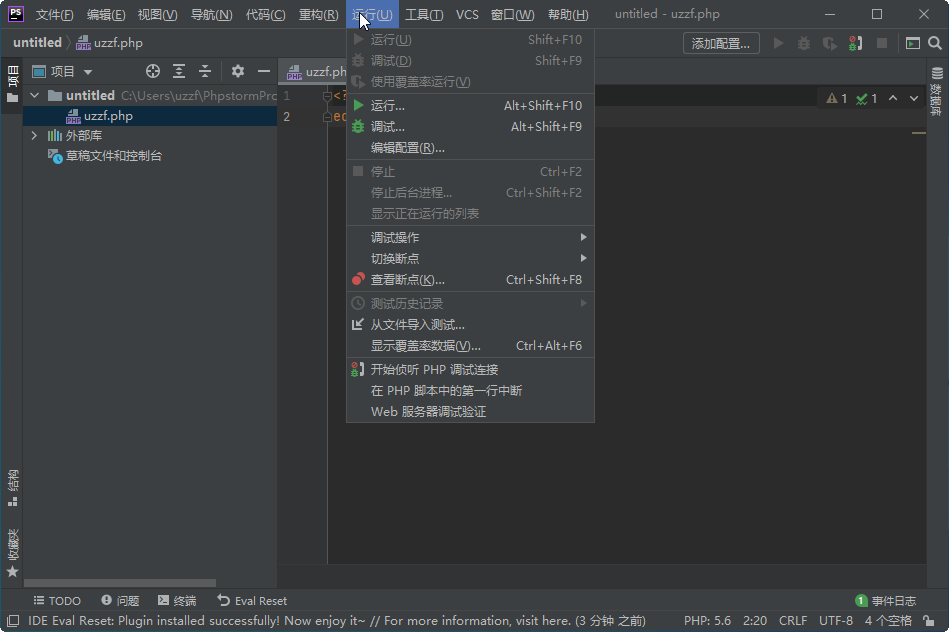
Task: Choose Run... with Alt+Shift+F10 entry
Action: (x=470, y=105)
